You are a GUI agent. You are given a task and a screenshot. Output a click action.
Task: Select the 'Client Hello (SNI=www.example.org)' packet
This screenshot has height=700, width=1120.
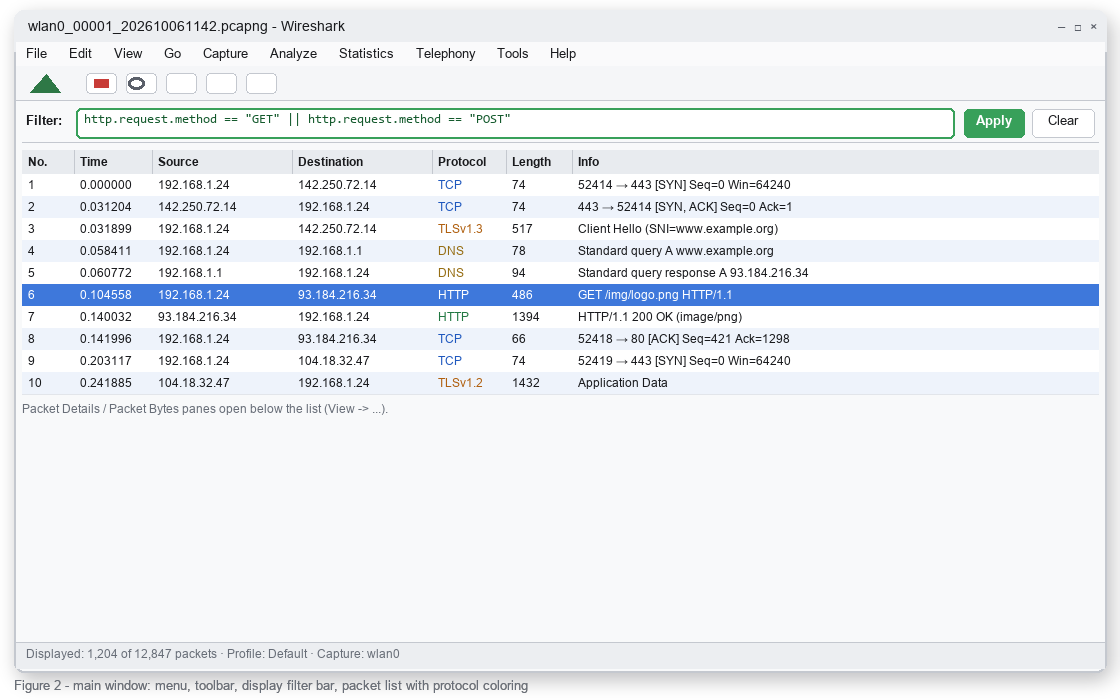(x=560, y=229)
